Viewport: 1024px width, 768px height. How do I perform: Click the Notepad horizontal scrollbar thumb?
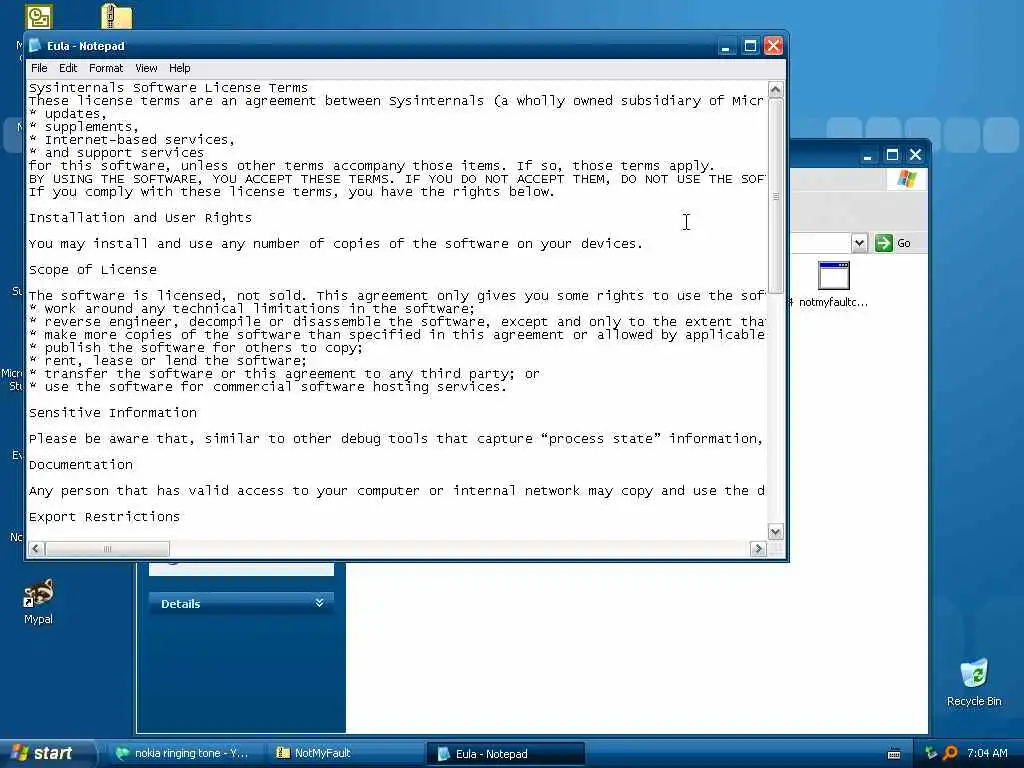pyautogui.click(x=107, y=549)
